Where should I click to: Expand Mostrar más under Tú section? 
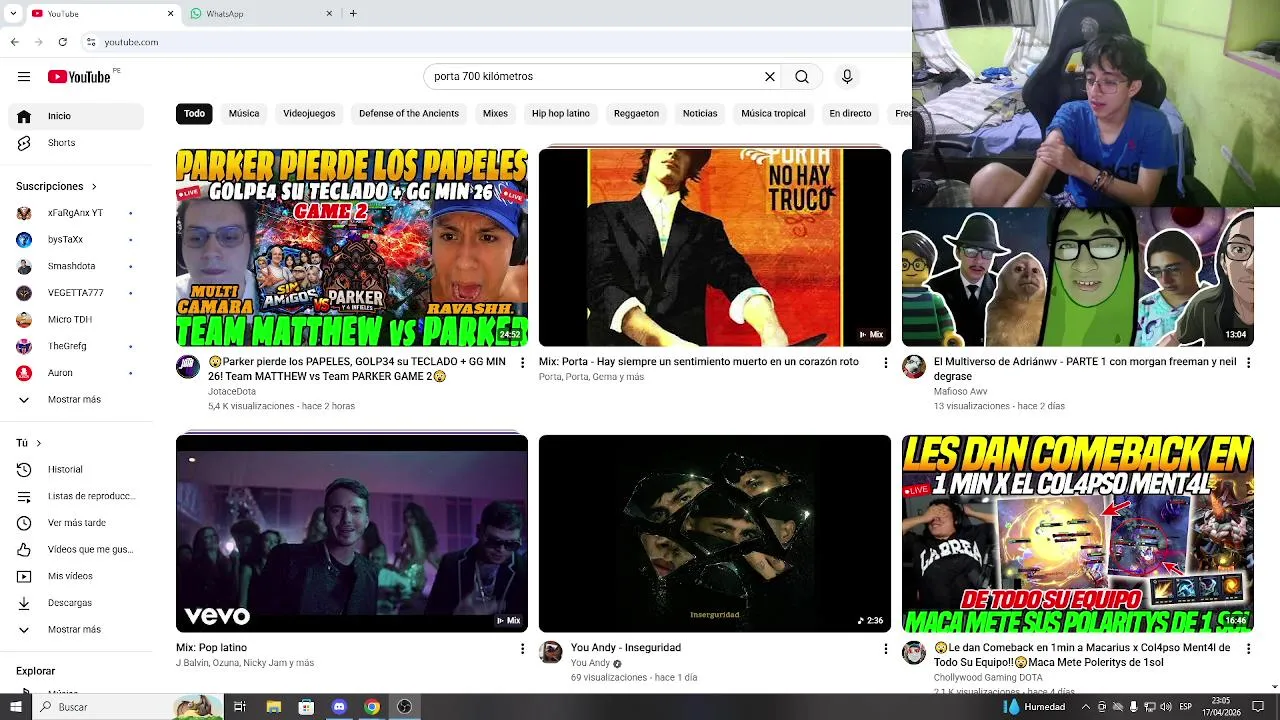pyautogui.click(x=76, y=630)
